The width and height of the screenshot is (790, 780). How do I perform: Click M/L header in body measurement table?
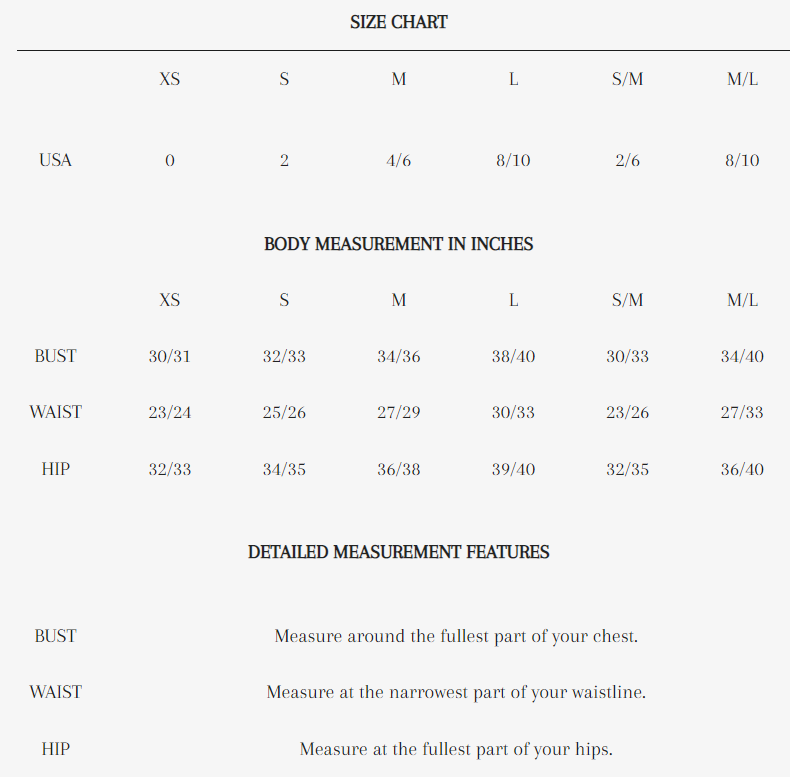pos(742,300)
